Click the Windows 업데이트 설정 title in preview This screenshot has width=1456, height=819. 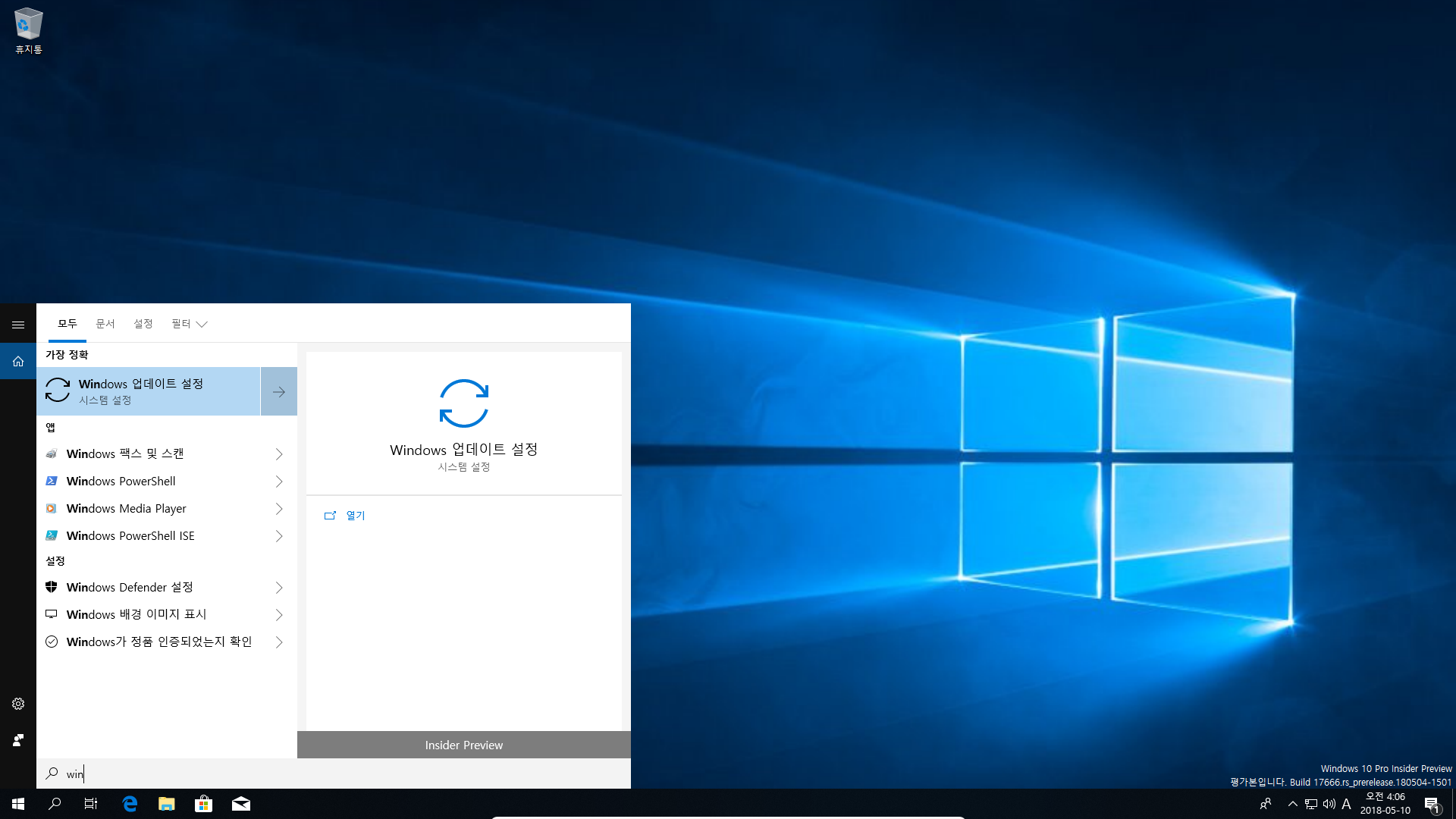[464, 450]
